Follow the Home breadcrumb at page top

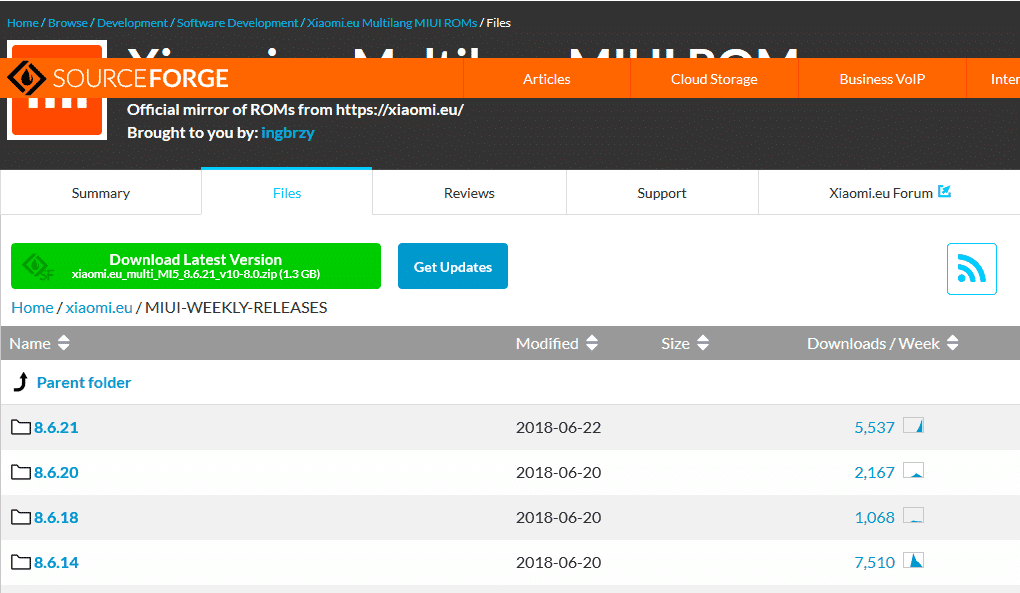click(x=23, y=23)
